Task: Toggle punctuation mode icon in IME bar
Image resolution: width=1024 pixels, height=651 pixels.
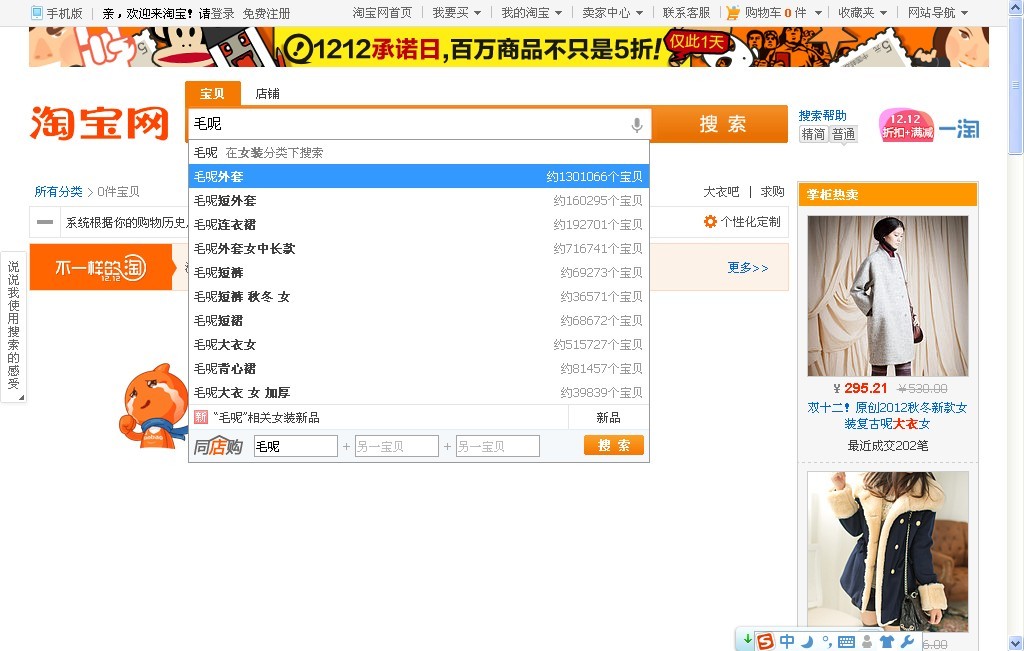Action: point(826,642)
